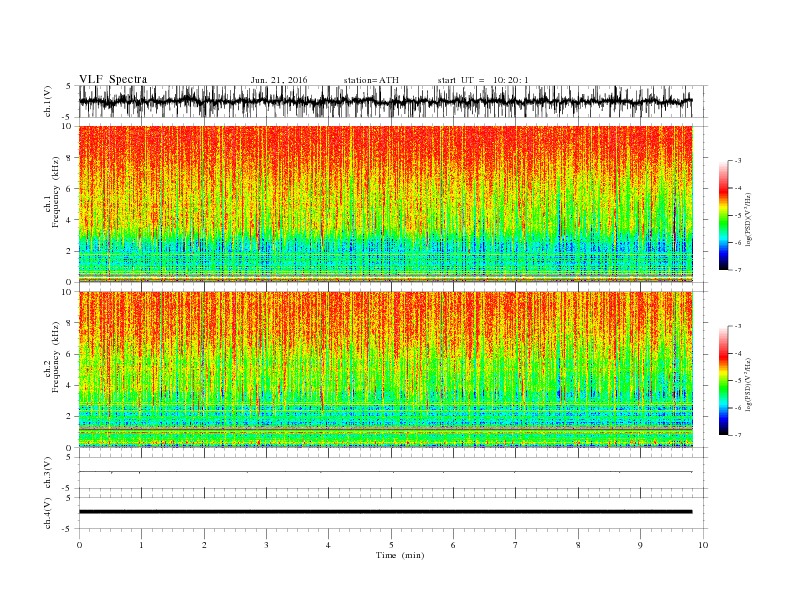Click the '-7' value on ch.2 colorbar
792x612 pixels.
(738, 435)
